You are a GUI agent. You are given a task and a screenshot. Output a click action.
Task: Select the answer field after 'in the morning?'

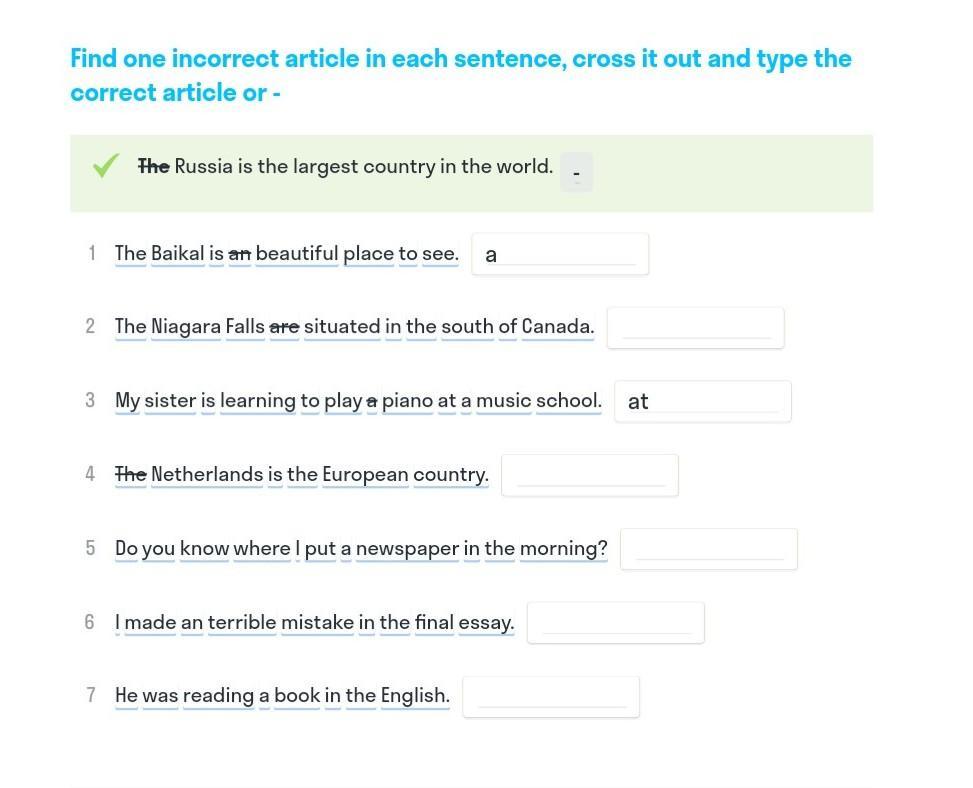point(708,549)
